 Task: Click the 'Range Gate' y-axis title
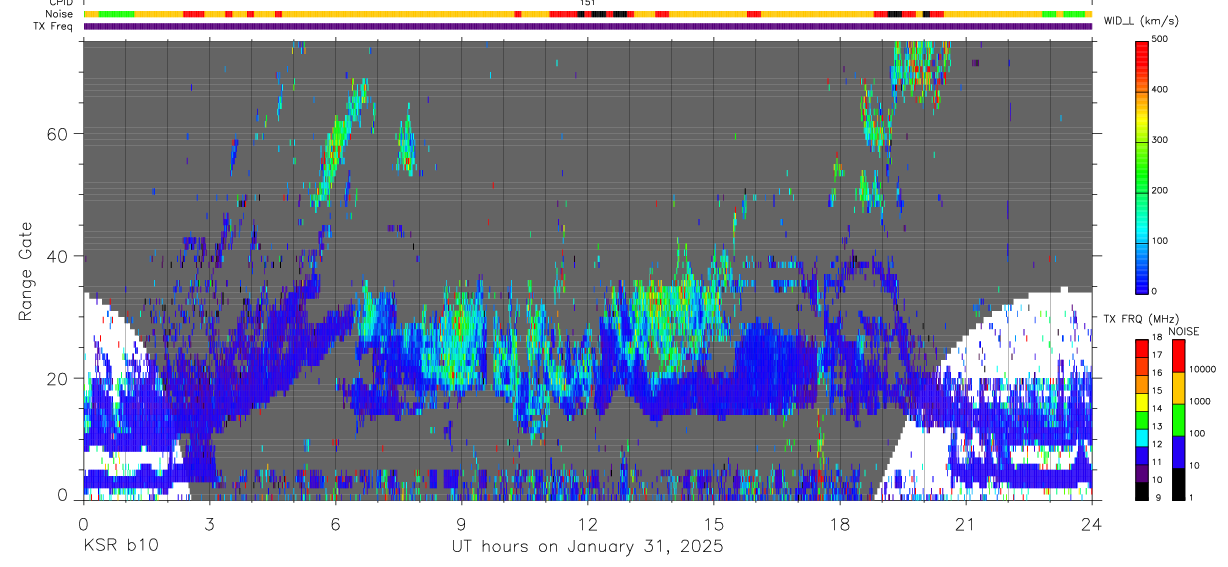[28, 271]
